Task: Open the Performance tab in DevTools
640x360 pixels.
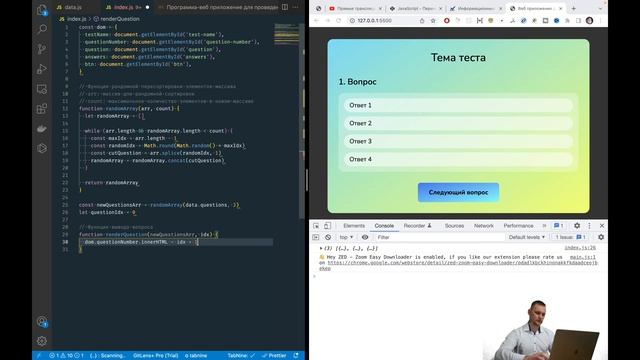Action: click(x=518, y=226)
